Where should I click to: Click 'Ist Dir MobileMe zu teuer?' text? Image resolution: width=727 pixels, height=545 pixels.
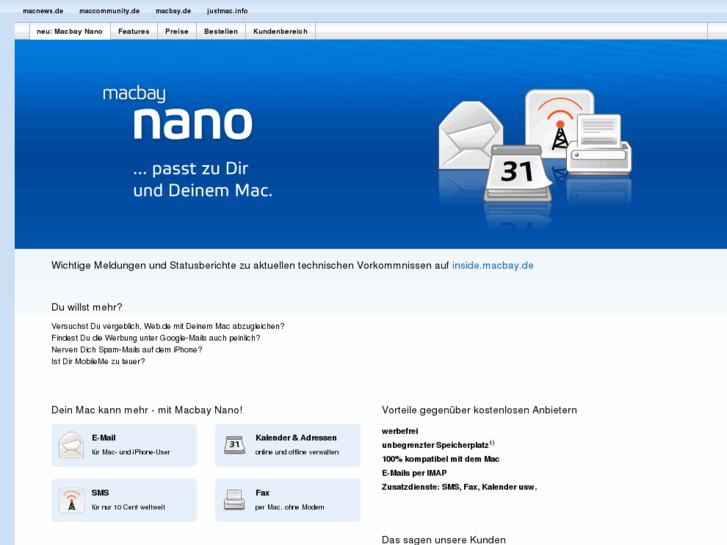(x=98, y=361)
